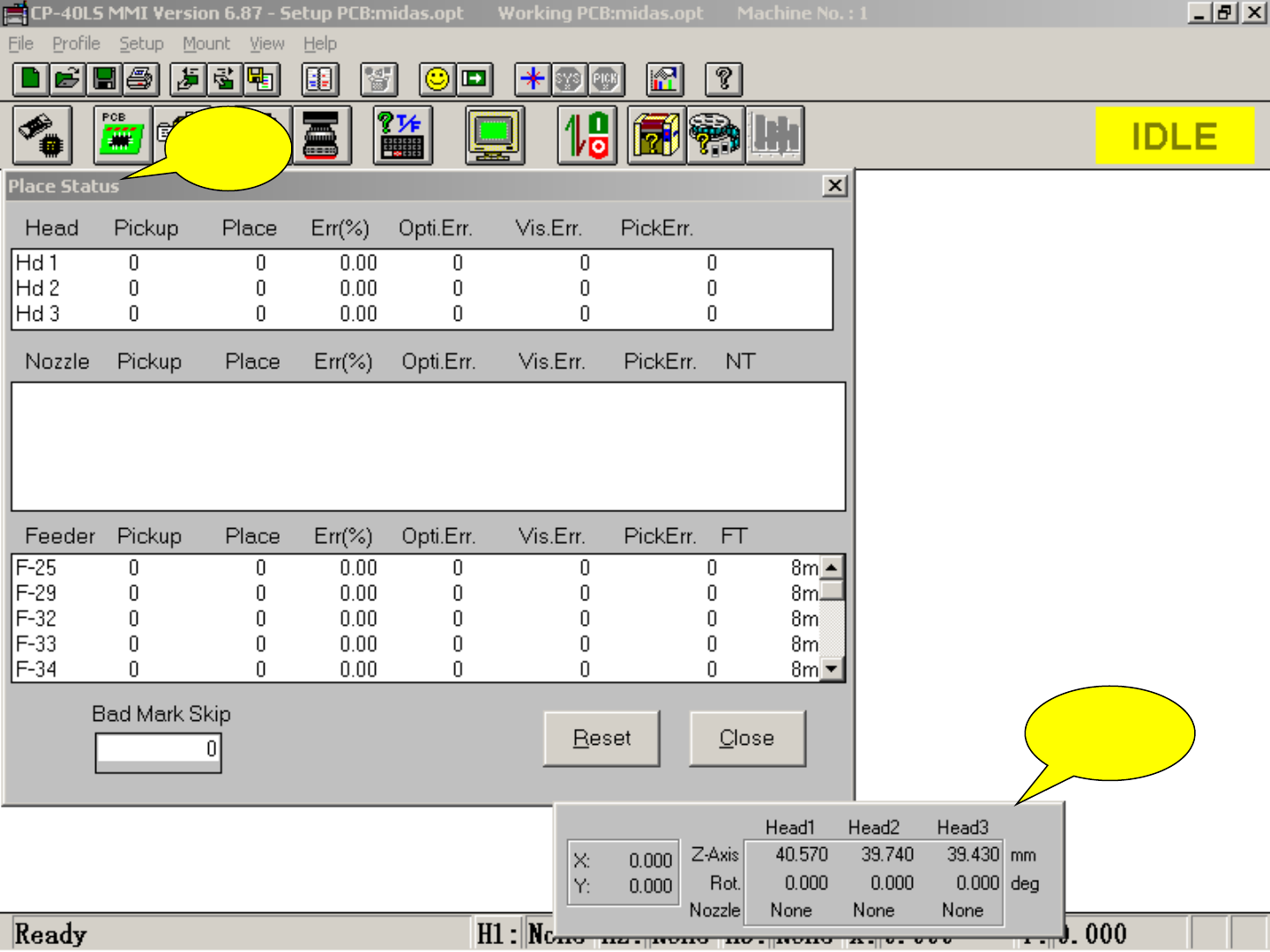The width and height of the screenshot is (1270, 952).
Task: Select the Hd 2 row in head table
Action: click(422, 288)
